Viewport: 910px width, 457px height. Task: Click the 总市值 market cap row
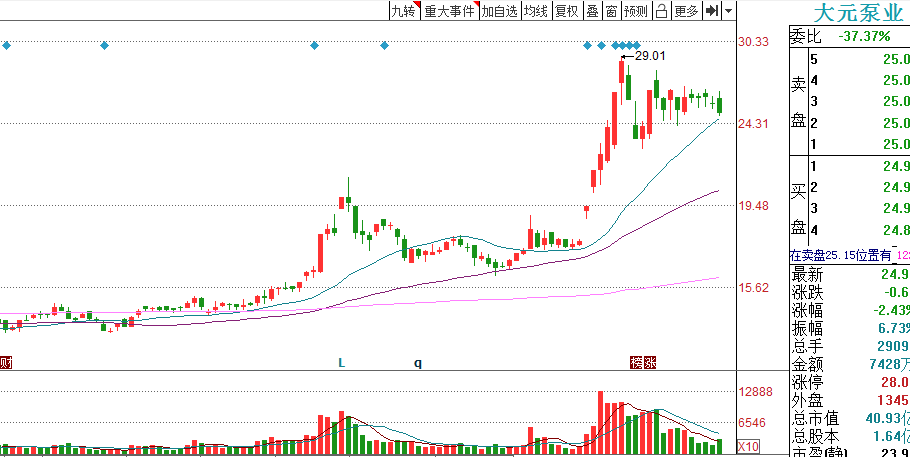[x=850, y=418]
